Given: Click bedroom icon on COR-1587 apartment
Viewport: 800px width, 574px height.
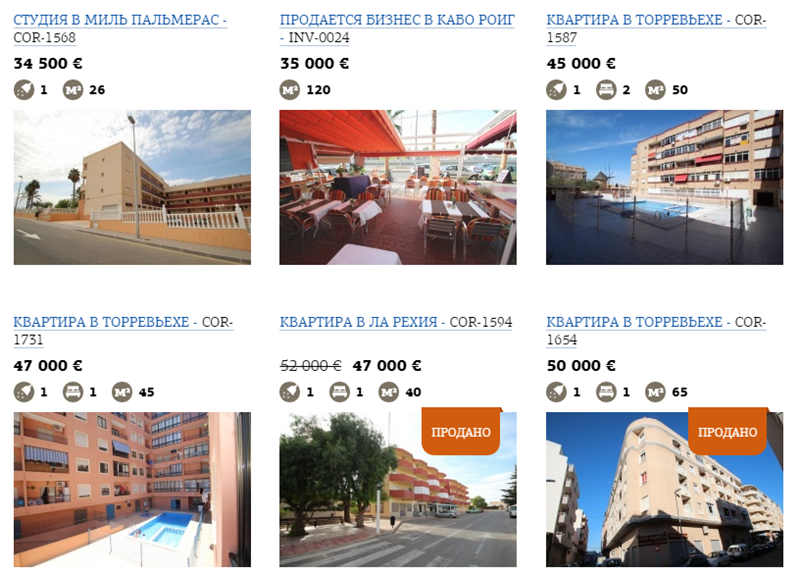Looking at the screenshot, I should point(606,90).
